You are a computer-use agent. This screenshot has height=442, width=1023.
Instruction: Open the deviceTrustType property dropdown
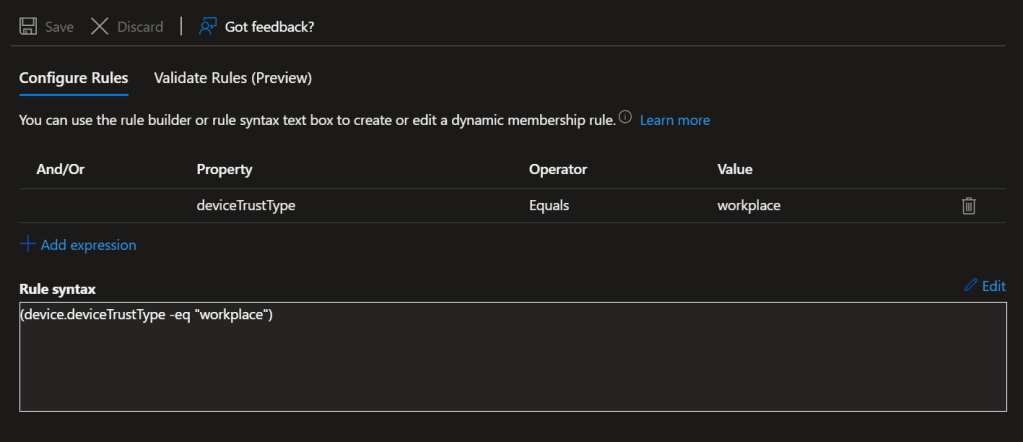(245, 206)
